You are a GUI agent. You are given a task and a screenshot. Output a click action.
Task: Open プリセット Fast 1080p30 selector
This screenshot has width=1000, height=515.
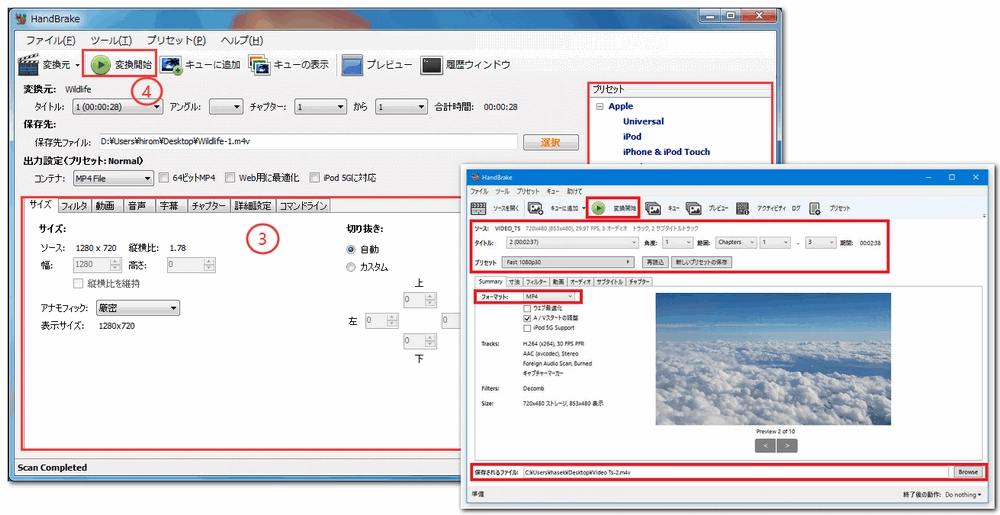click(x=568, y=262)
